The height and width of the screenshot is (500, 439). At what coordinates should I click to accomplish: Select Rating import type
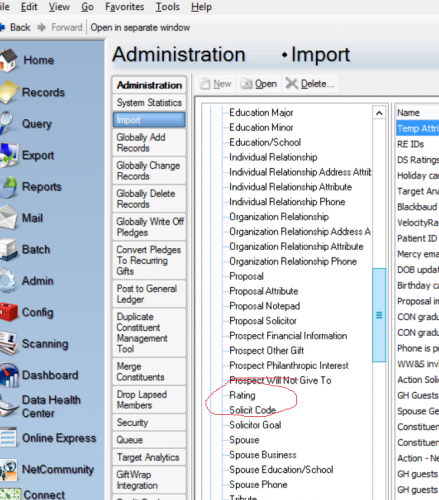[242, 395]
